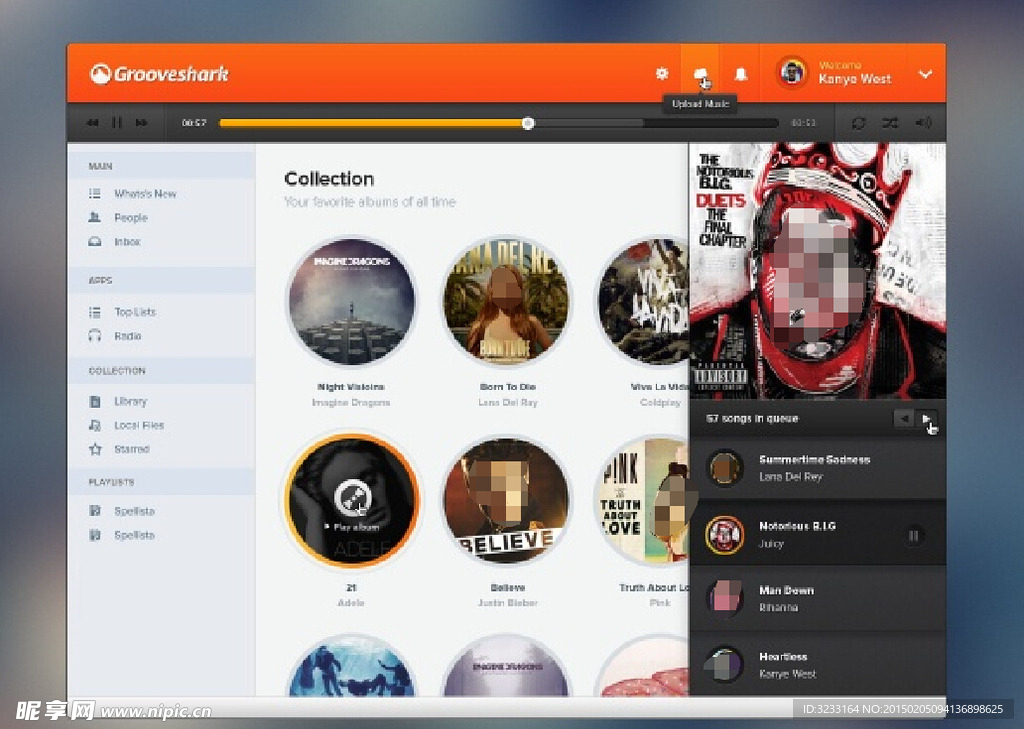This screenshot has width=1024, height=729.
Task: Skip to previous track in player bar
Action: coord(92,123)
